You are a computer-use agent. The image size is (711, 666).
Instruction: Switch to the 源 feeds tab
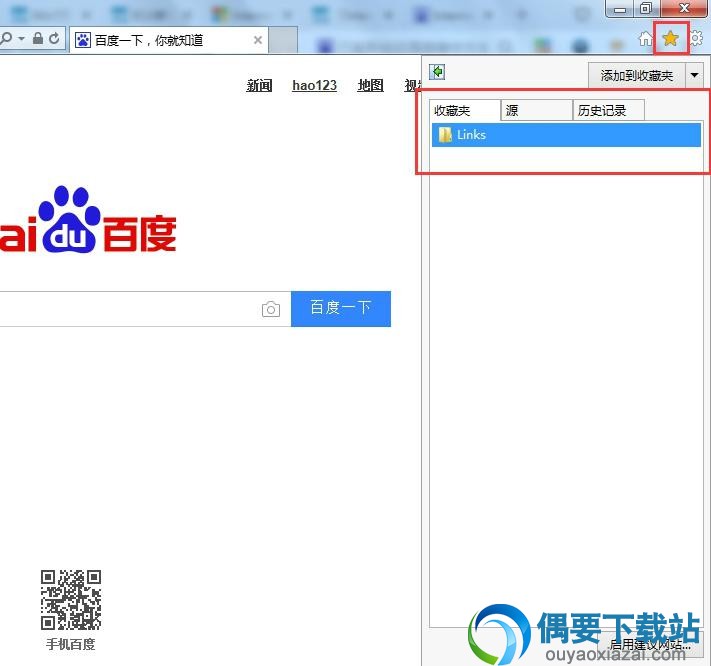coord(537,111)
